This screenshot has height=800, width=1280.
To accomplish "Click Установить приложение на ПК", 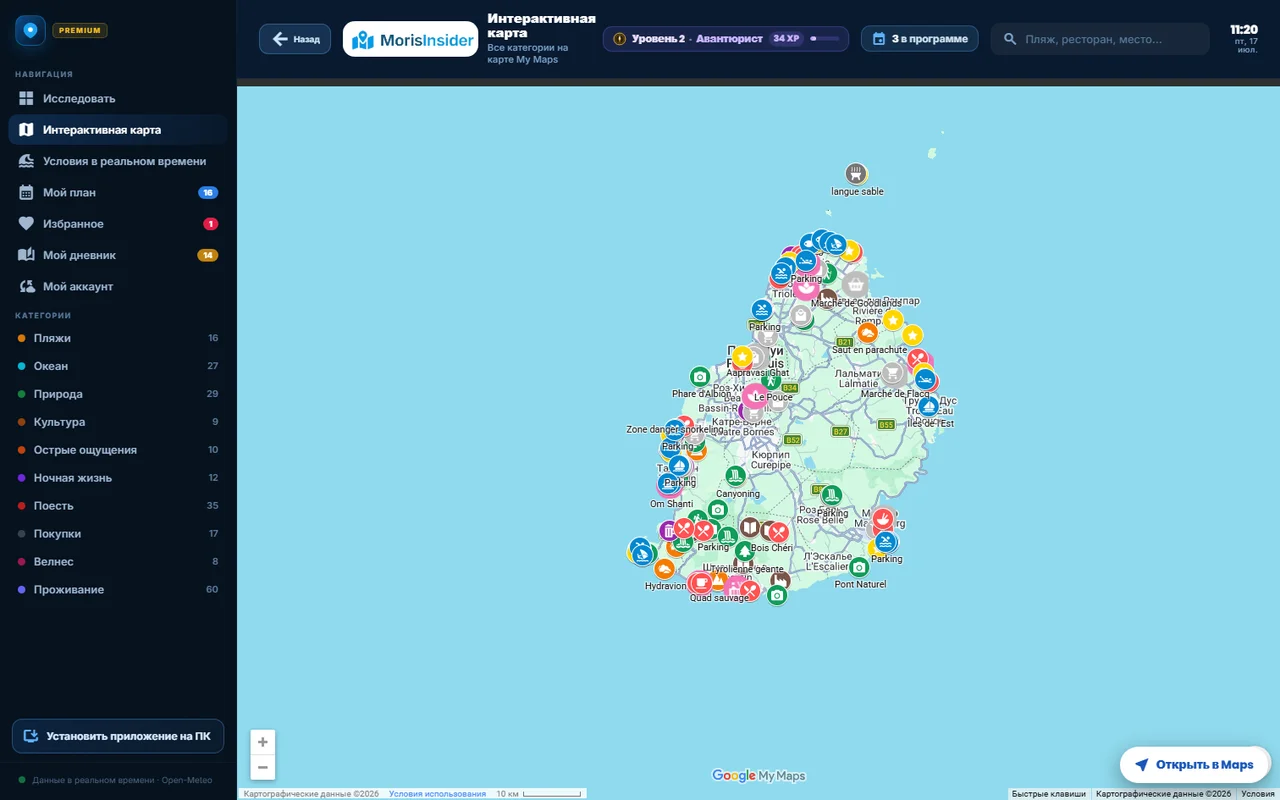I will 118,736.
